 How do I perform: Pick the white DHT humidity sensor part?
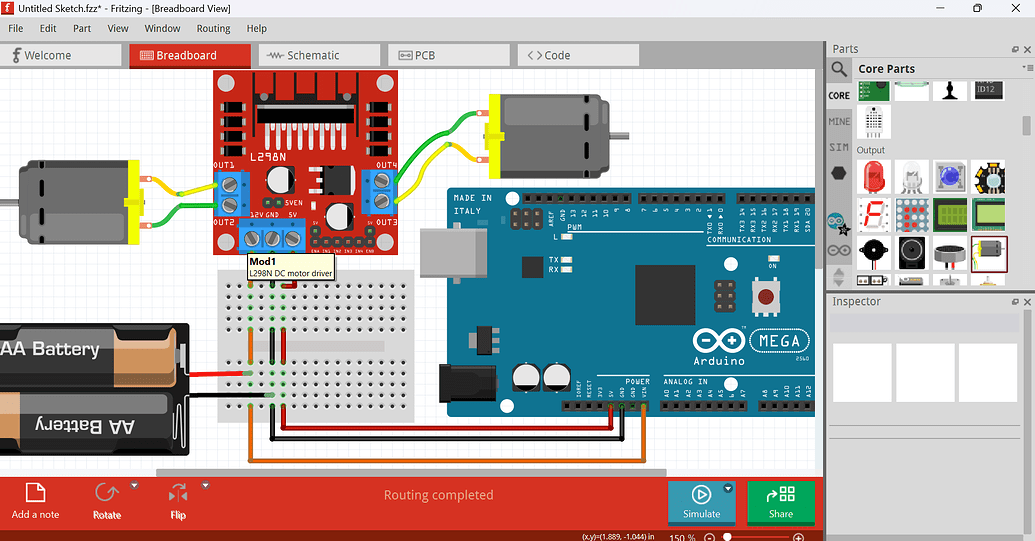point(874,121)
